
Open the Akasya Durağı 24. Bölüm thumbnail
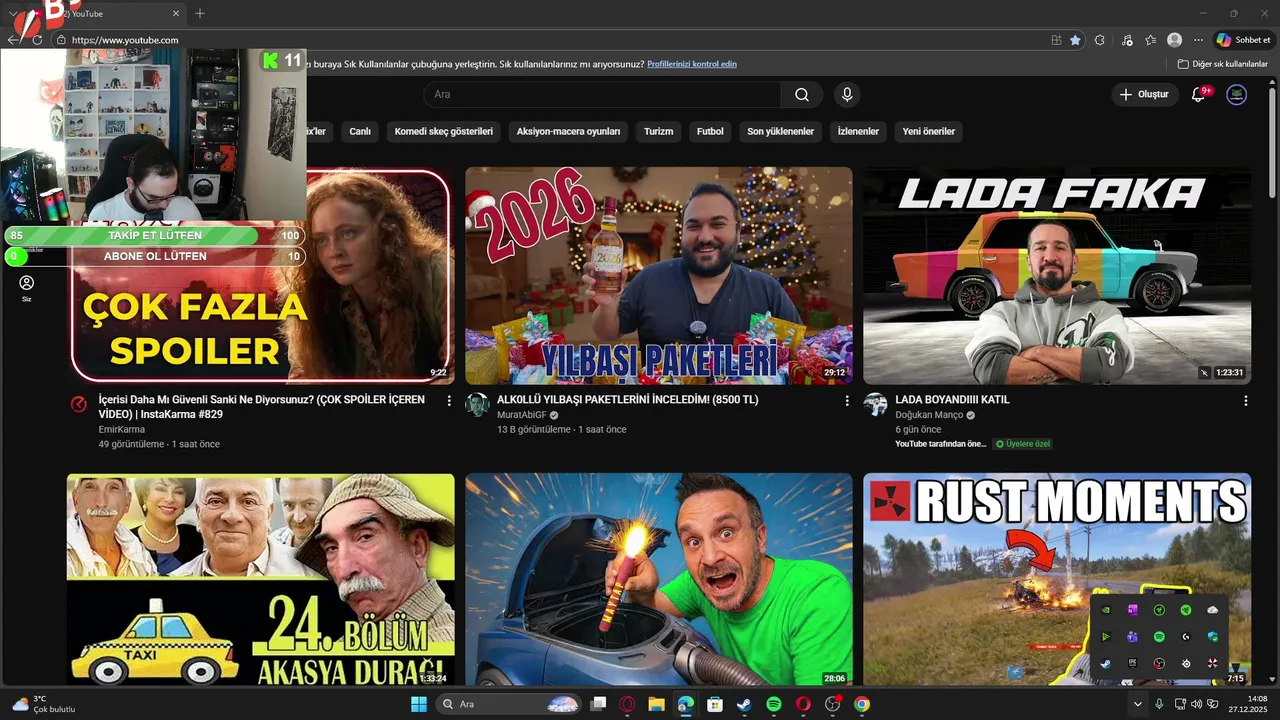(260, 579)
